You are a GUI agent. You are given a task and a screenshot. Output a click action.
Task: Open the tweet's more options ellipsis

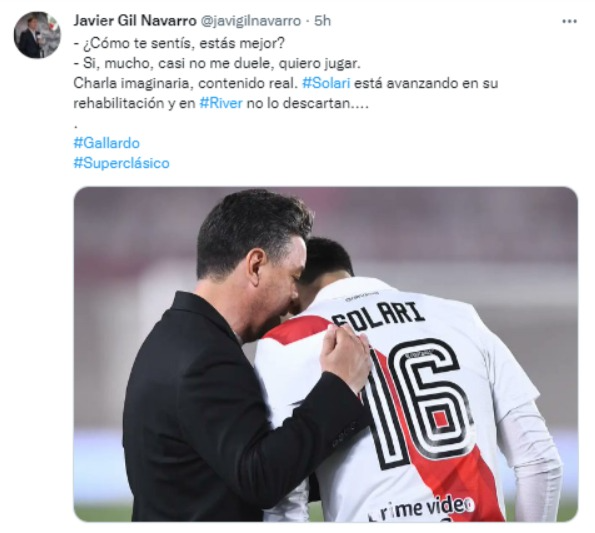tap(569, 21)
